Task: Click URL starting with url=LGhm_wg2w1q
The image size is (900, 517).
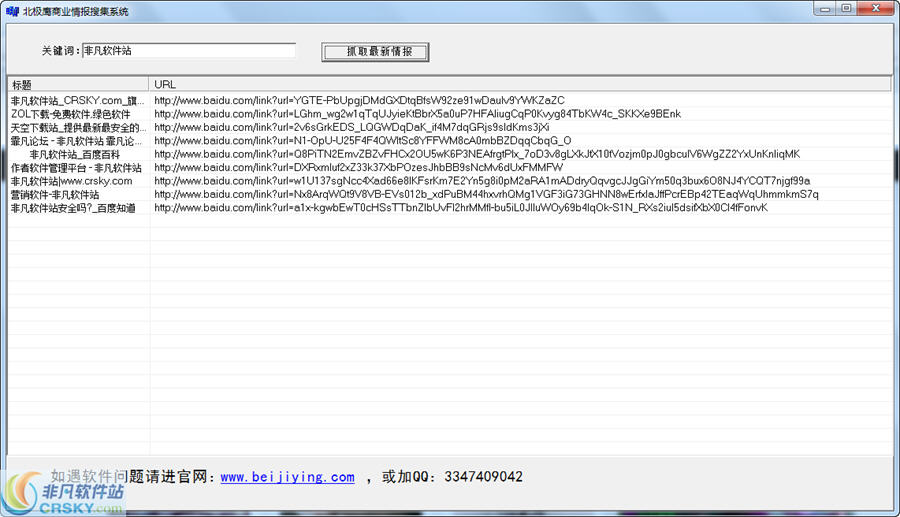Action: [x=417, y=114]
